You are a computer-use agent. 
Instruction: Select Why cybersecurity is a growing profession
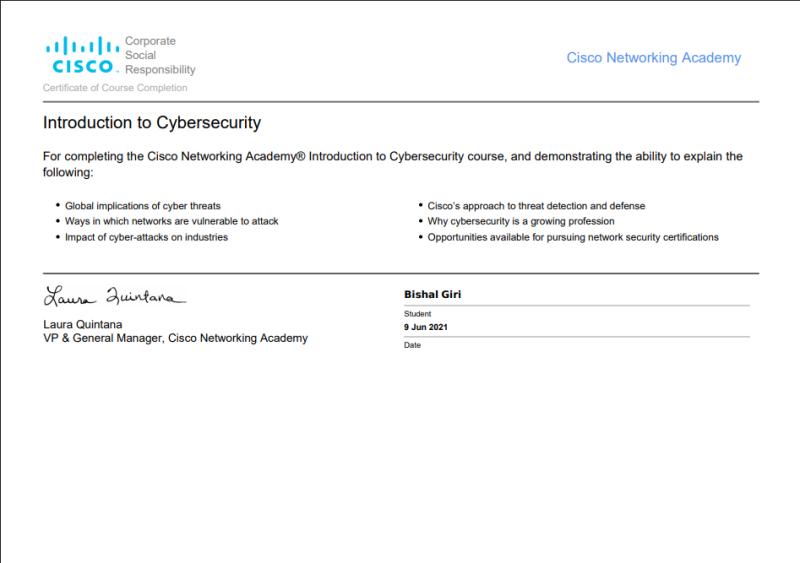click(x=521, y=221)
